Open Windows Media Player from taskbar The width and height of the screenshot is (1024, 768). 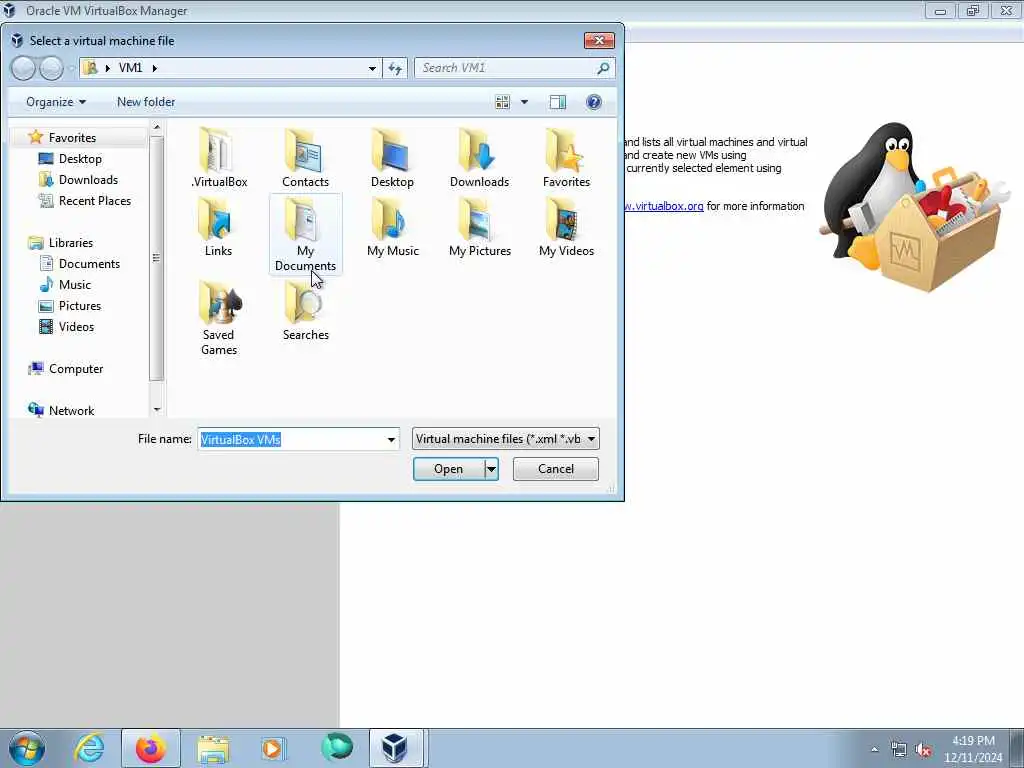[x=273, y=748]
